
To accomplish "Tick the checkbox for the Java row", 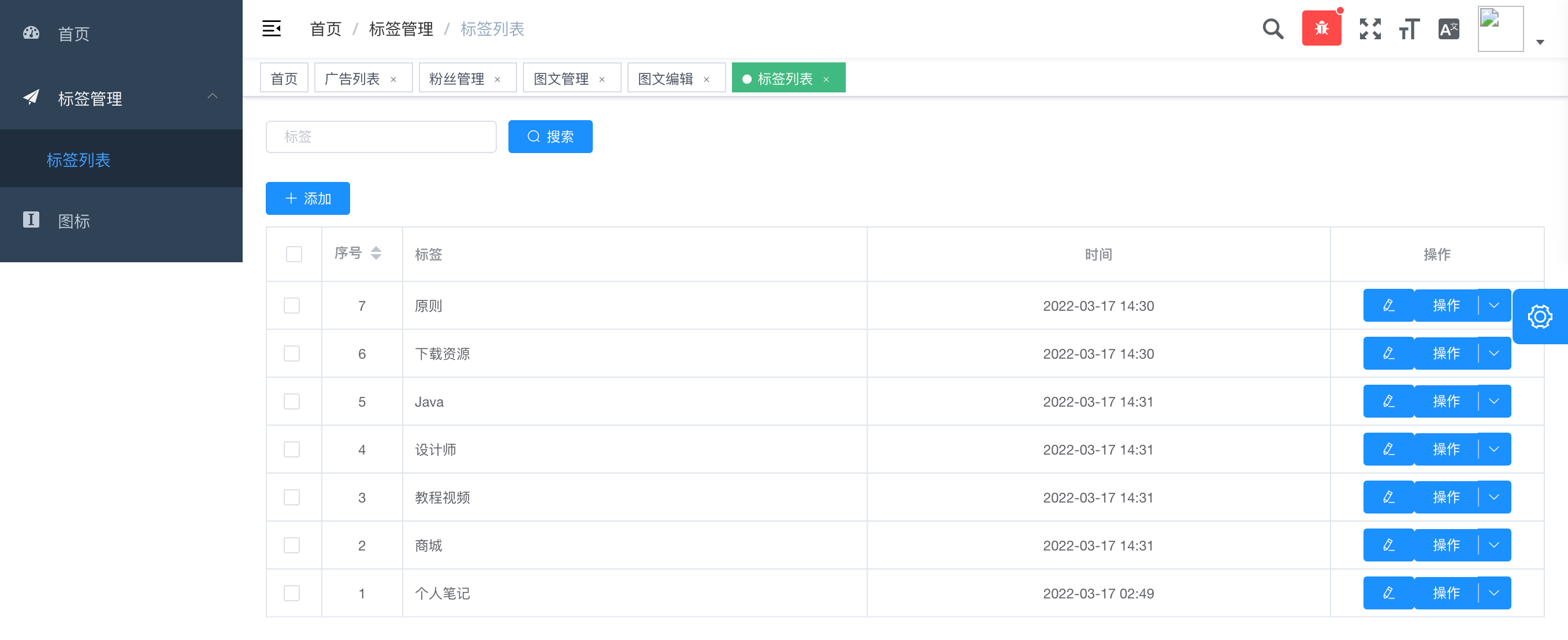I will tap(292, 401).
